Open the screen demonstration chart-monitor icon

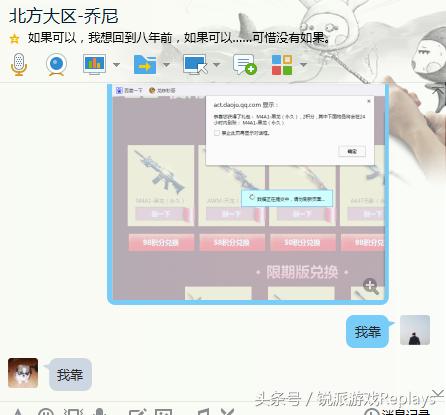click(x=95, y=64)
